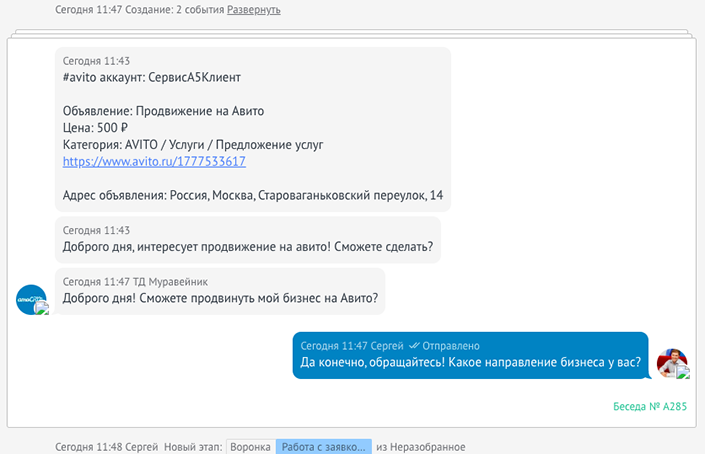Open the avito.ru/1777533617 listing link

point(154,161)
